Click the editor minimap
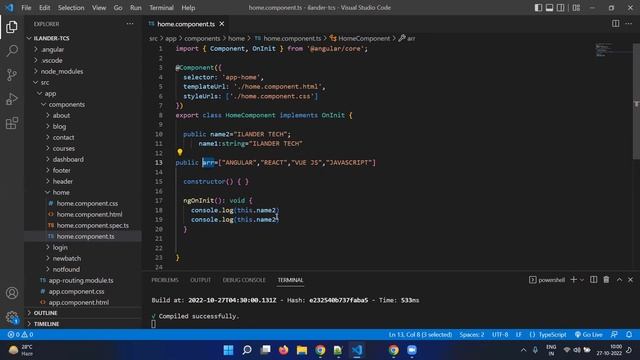 [x=612, y=50]
